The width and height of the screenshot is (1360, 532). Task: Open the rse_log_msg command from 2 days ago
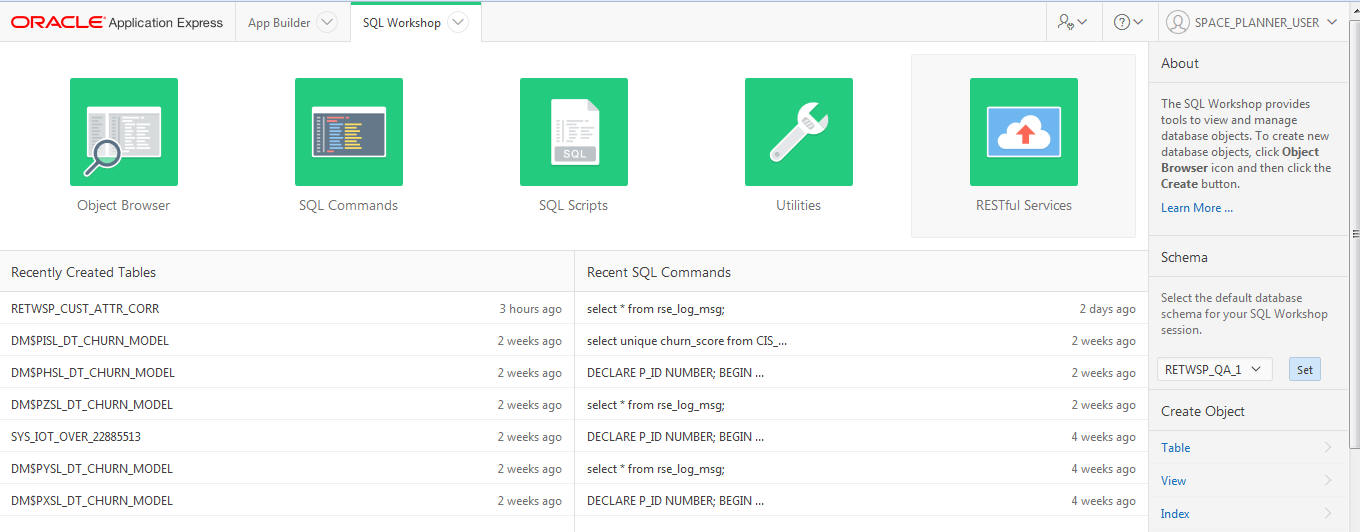tap(656, 309)
